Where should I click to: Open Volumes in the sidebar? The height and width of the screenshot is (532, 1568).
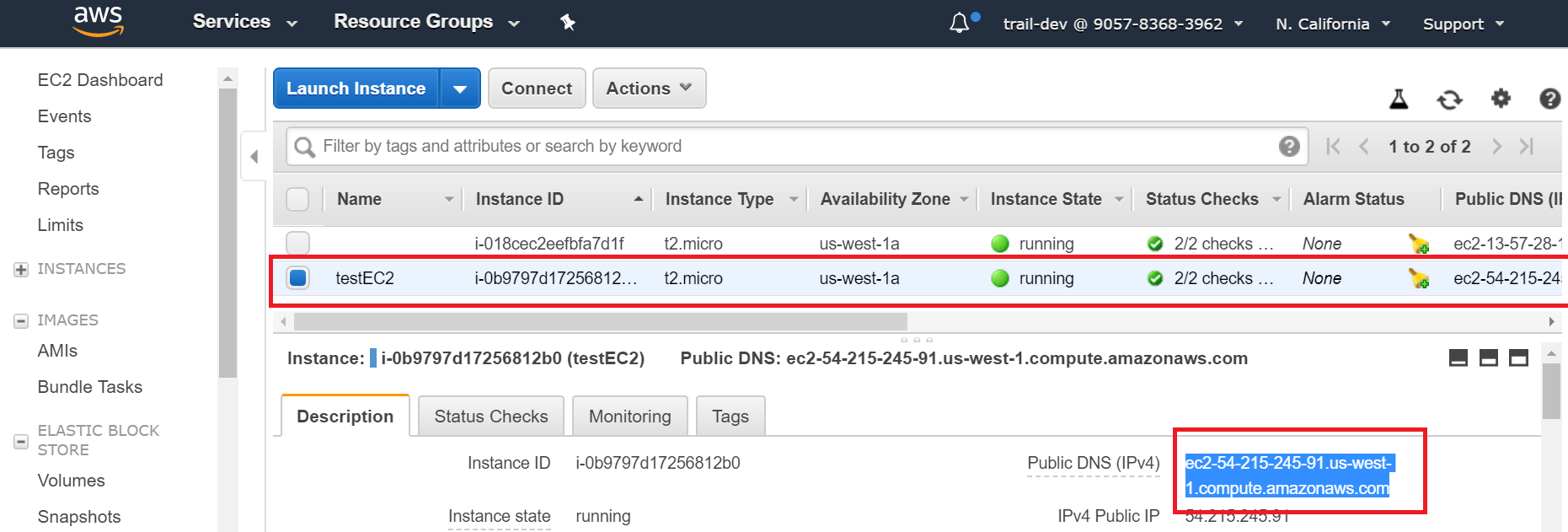72,481
